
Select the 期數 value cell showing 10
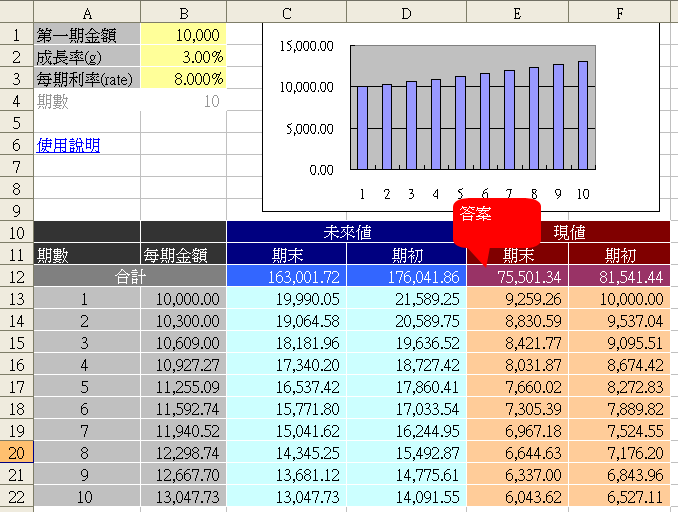183,101
